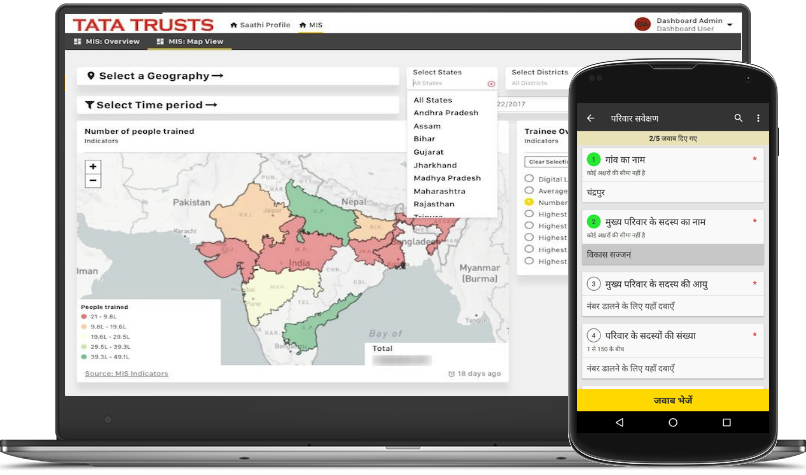806x475 pixels.
Task: Tap the question 2 green number badge
Action: [x=593, y=222]
